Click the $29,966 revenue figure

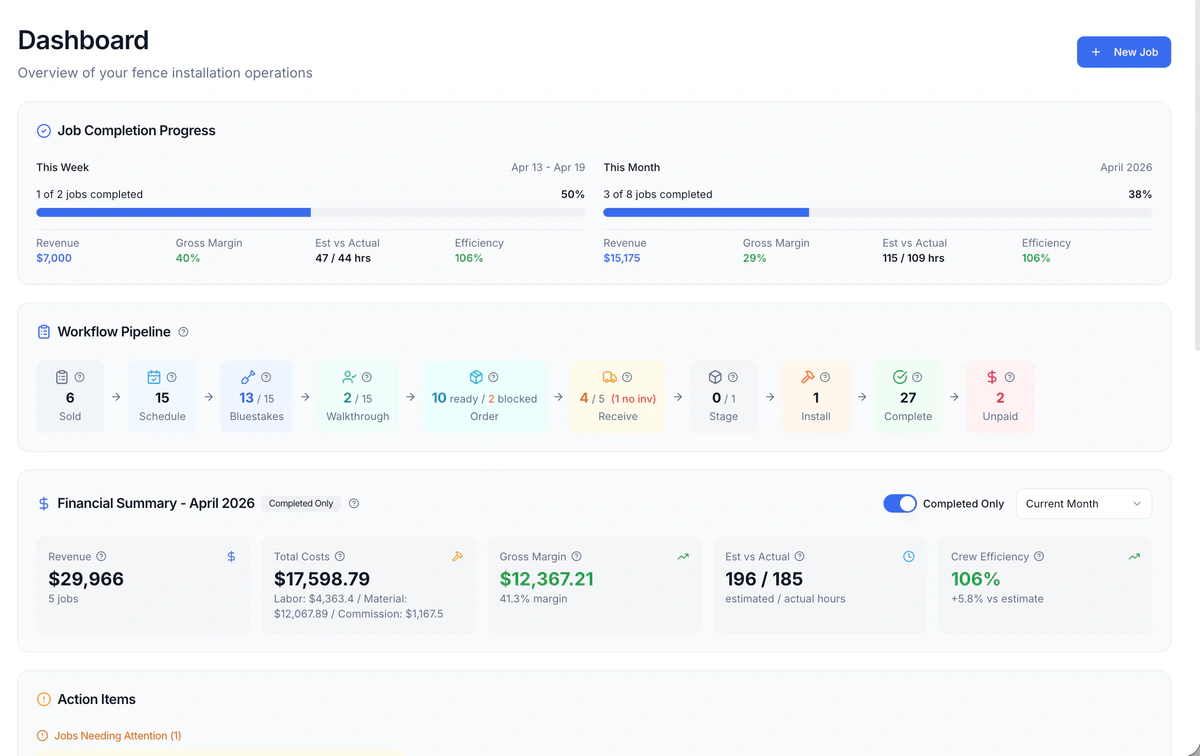pyautogui.click(x=86, y=579)
